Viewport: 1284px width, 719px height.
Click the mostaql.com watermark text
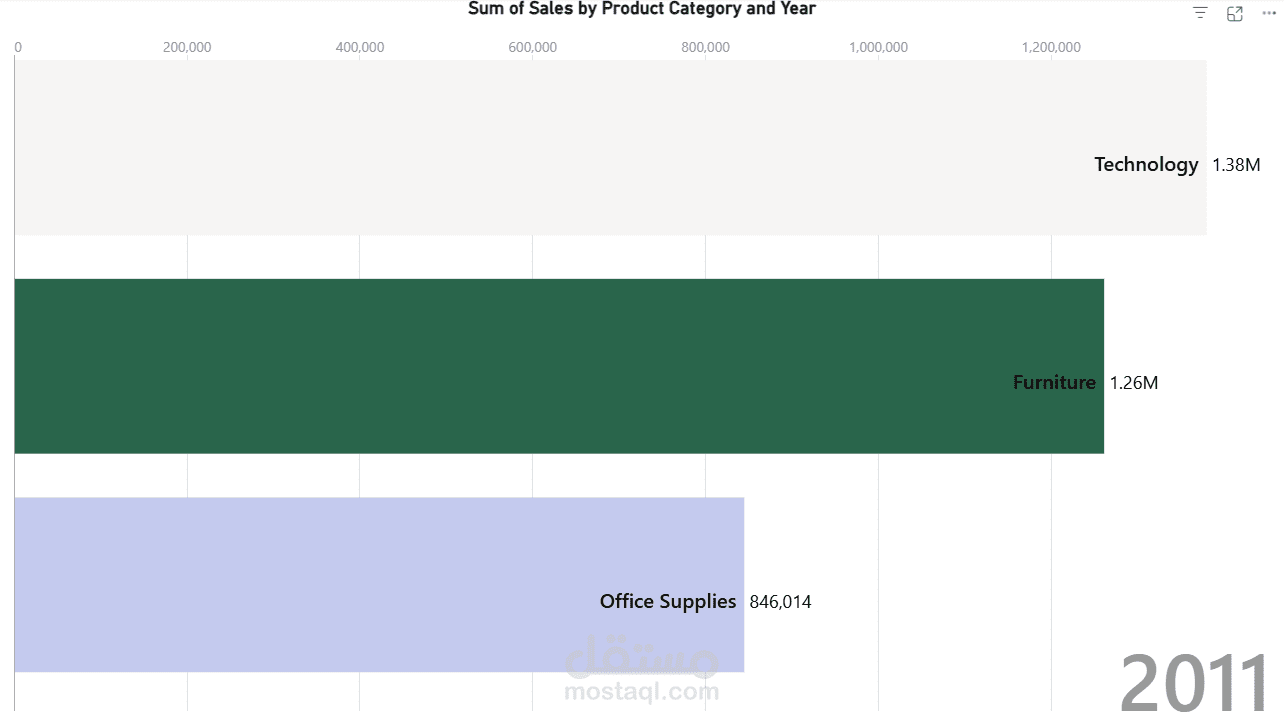641,691
